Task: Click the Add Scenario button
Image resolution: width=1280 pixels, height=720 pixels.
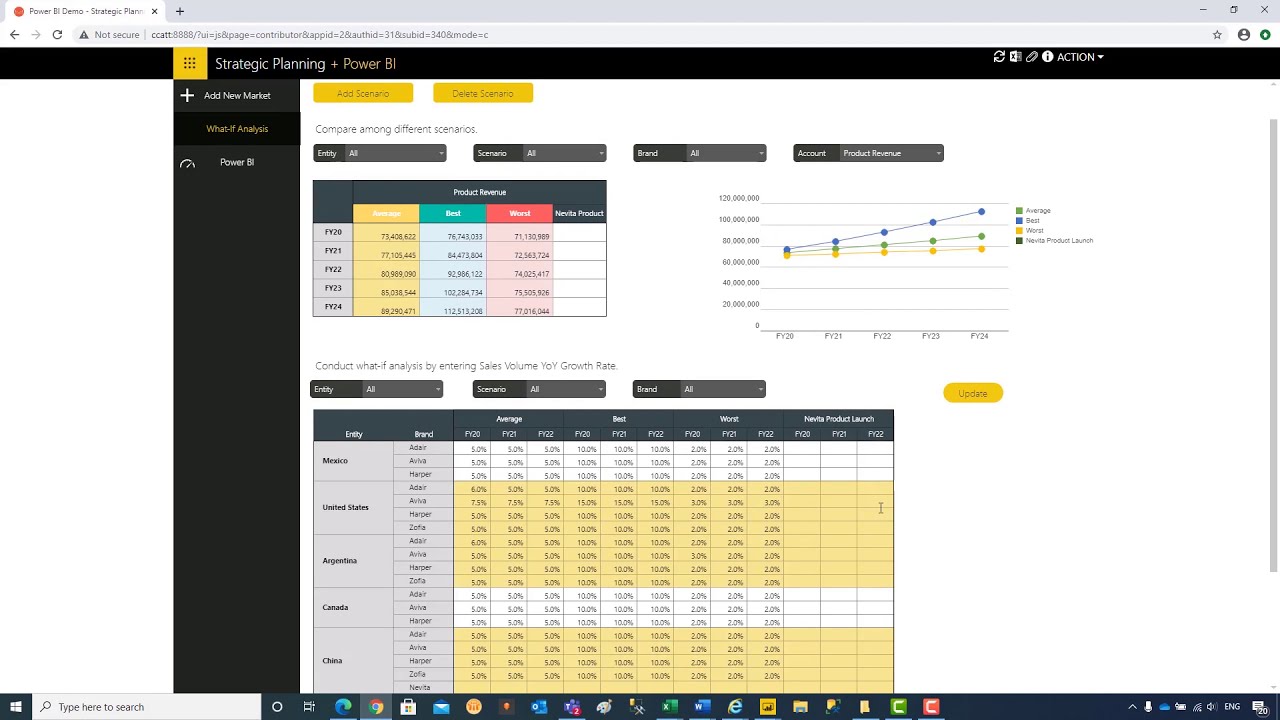Action: click(363, 93)
